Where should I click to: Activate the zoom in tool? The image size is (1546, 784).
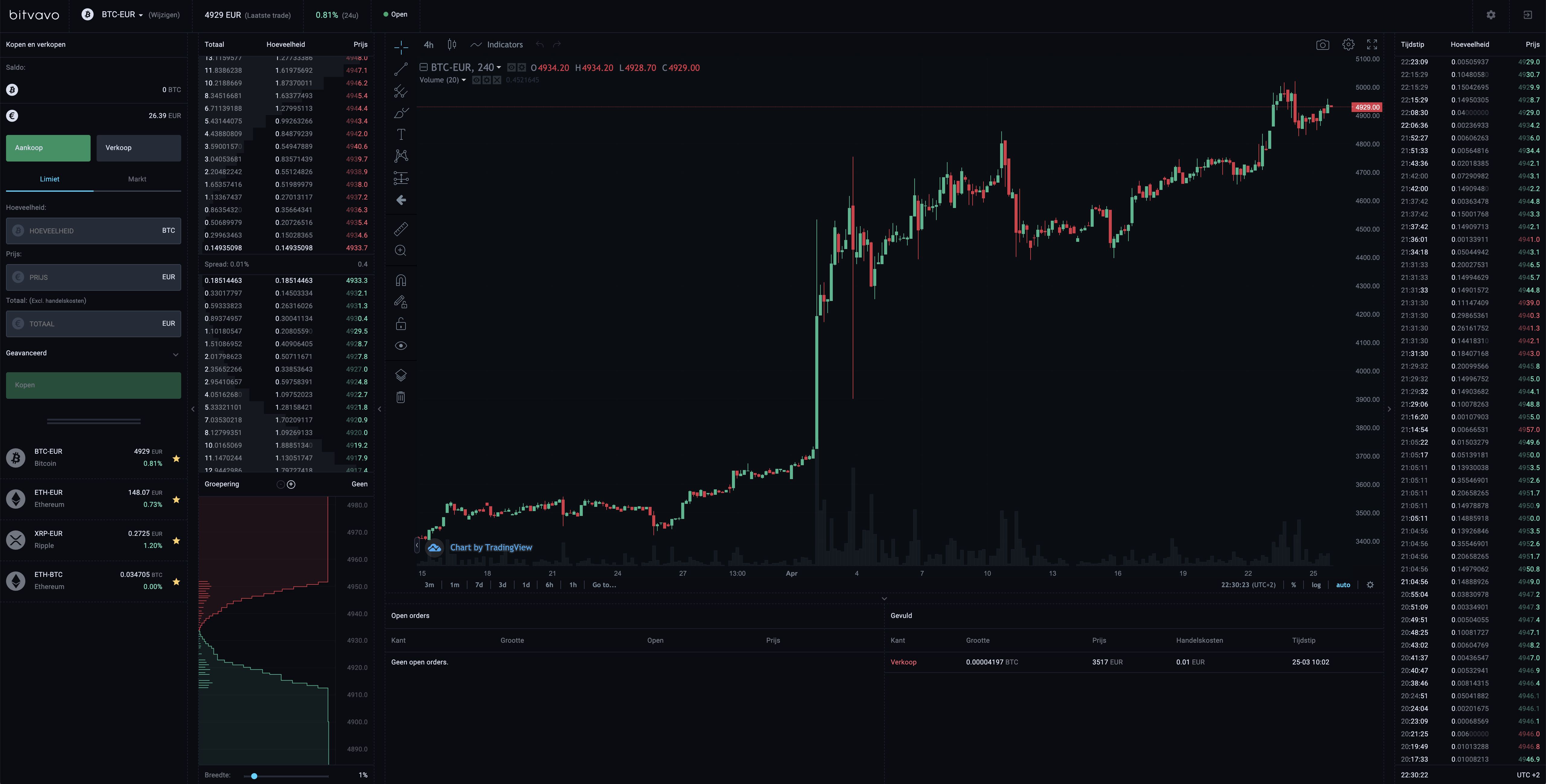pos(401,251)
